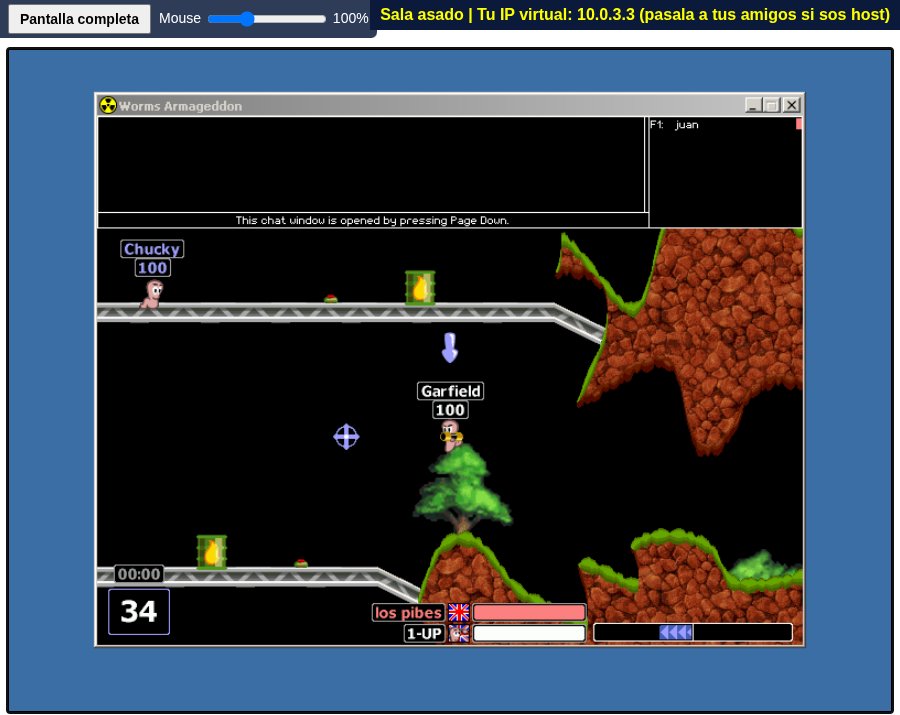Click the 1-UP team name
The height and width of the screenshot is (715, 900).
click(x=424, y=634)
